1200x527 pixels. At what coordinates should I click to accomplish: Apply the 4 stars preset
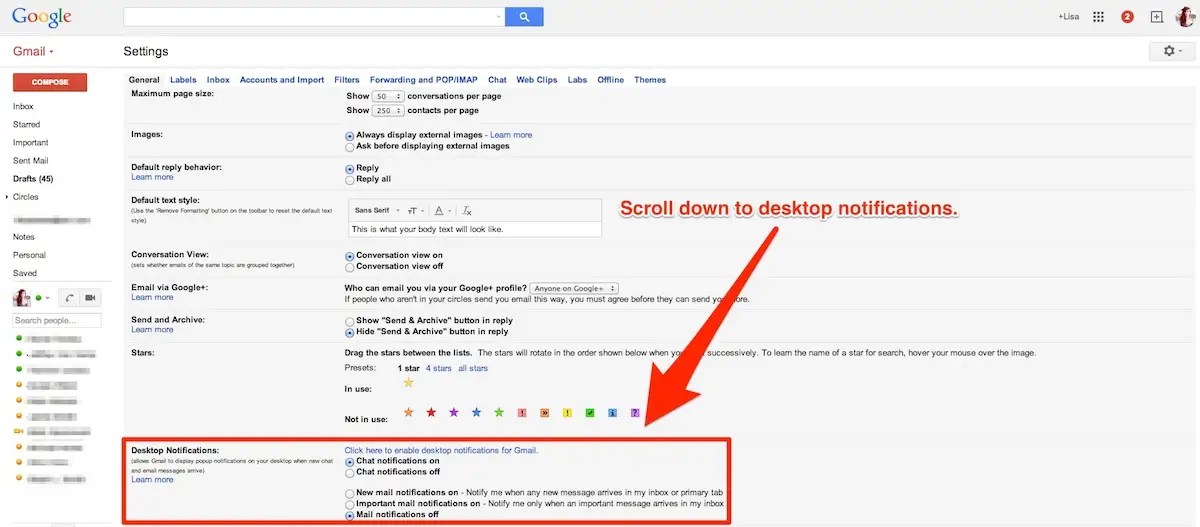438,368
